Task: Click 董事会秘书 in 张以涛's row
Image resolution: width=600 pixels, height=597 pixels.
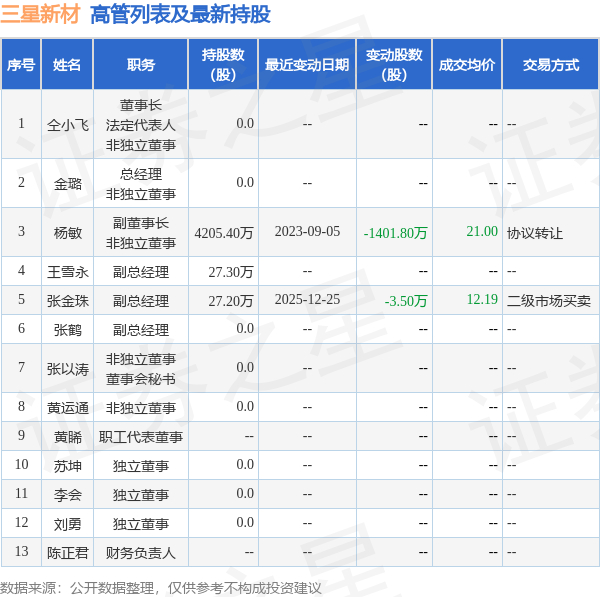Action: 140,379
